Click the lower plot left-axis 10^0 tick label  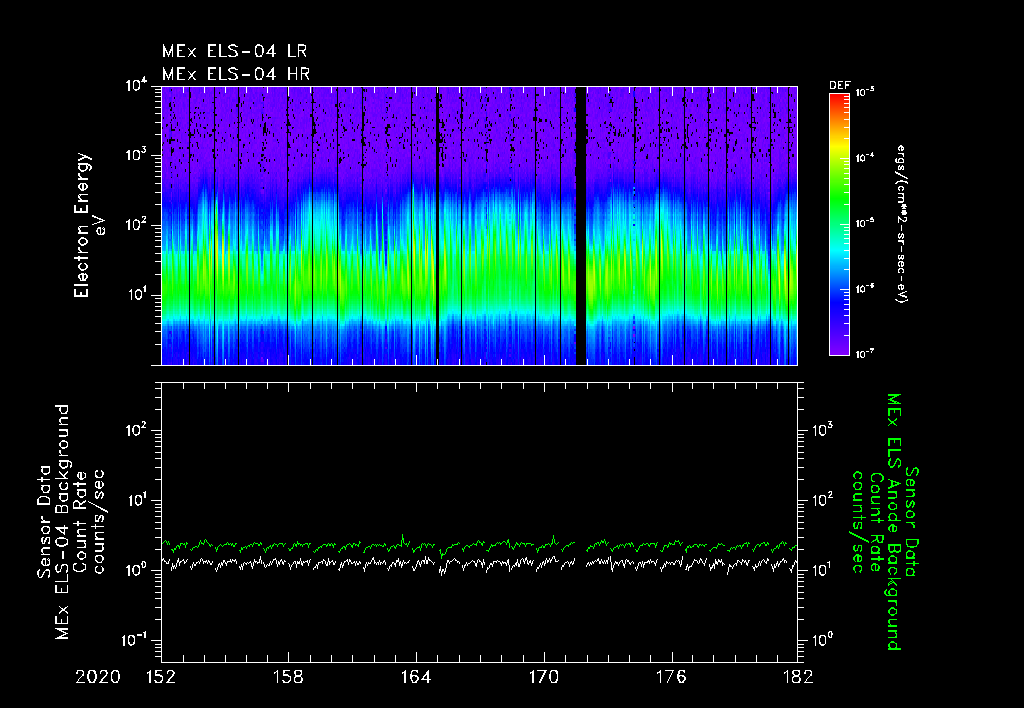138,570
